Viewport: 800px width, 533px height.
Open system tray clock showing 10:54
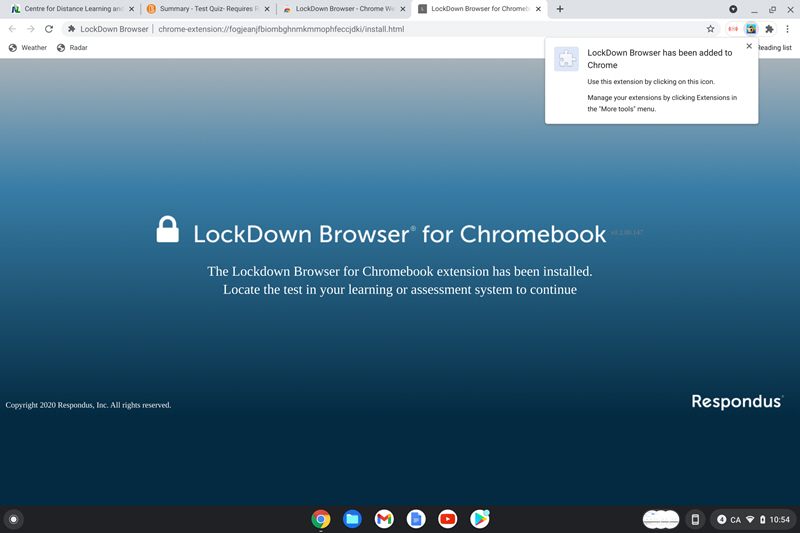click(780, 520)
